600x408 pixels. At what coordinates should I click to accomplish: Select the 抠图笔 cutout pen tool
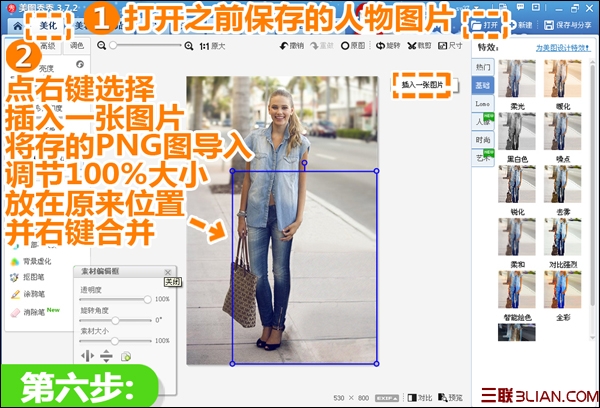[28, 277]
